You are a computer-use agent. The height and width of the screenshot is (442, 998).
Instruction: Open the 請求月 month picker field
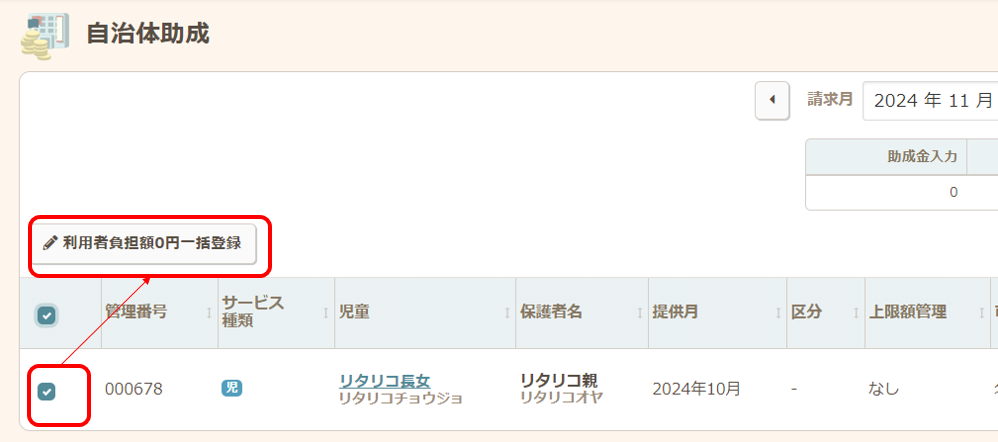(x=930, y=100)
